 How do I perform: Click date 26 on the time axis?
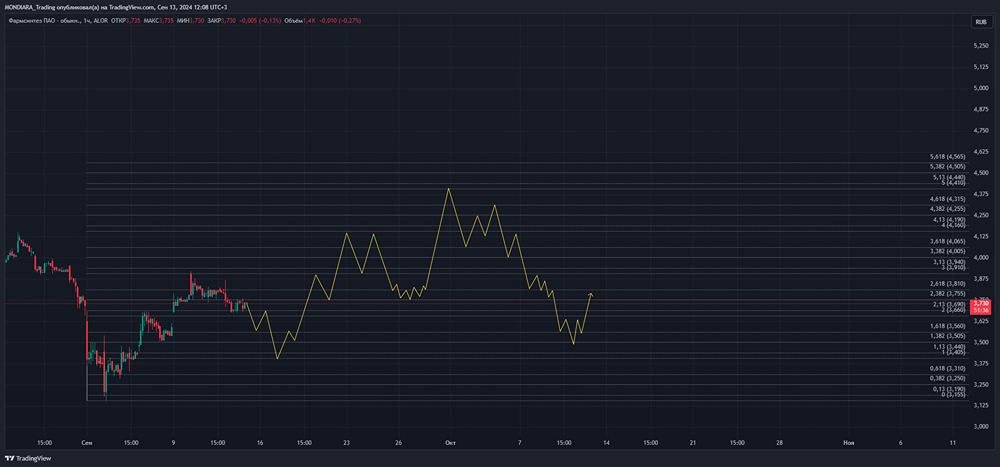398,442
